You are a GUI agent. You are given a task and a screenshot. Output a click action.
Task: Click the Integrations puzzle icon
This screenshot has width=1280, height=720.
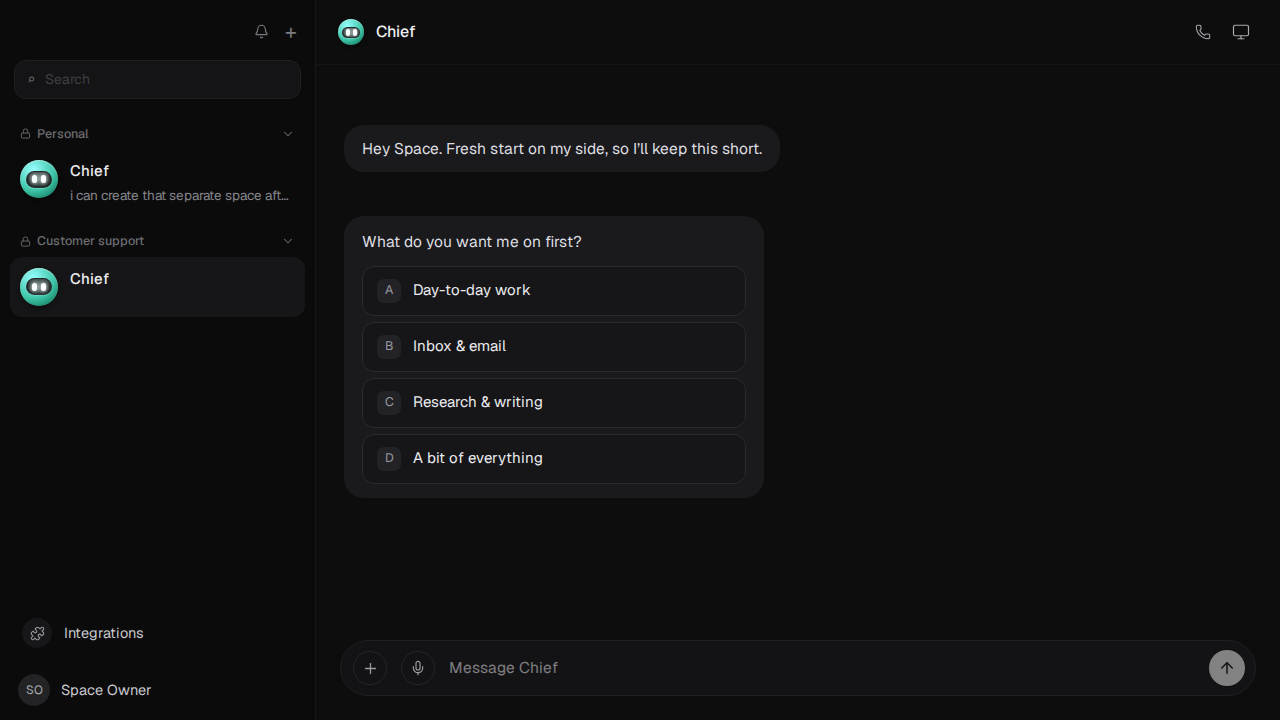37,633
